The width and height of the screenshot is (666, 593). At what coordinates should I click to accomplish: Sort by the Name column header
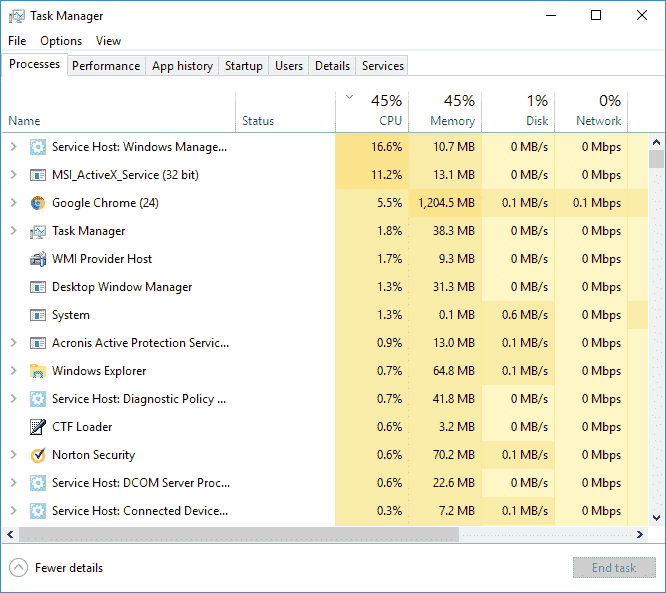(x=119, y=112)
